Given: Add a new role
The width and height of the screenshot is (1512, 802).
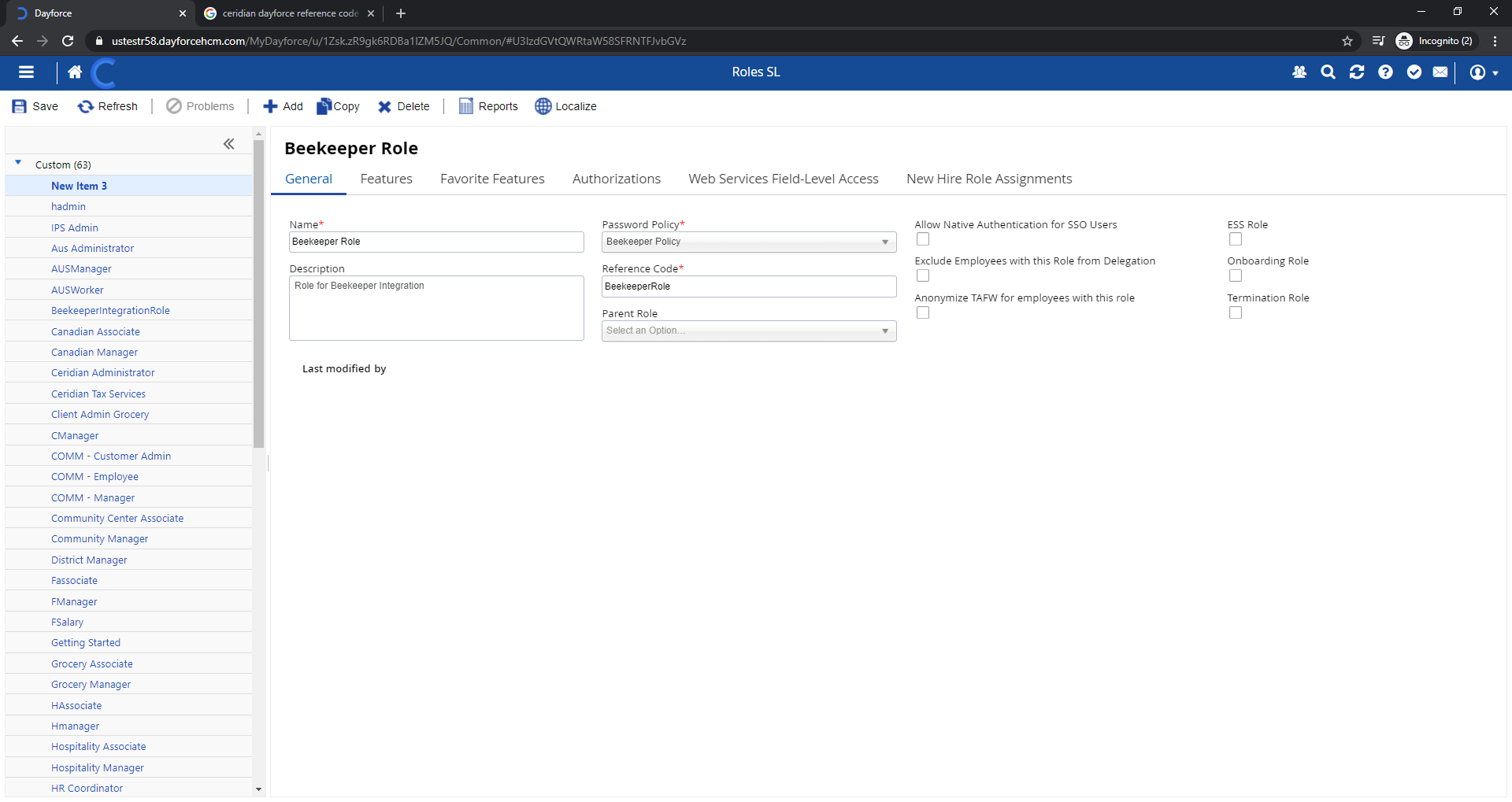Looking at the screenshot, I should pyautogui.click(x=283, y=106).
